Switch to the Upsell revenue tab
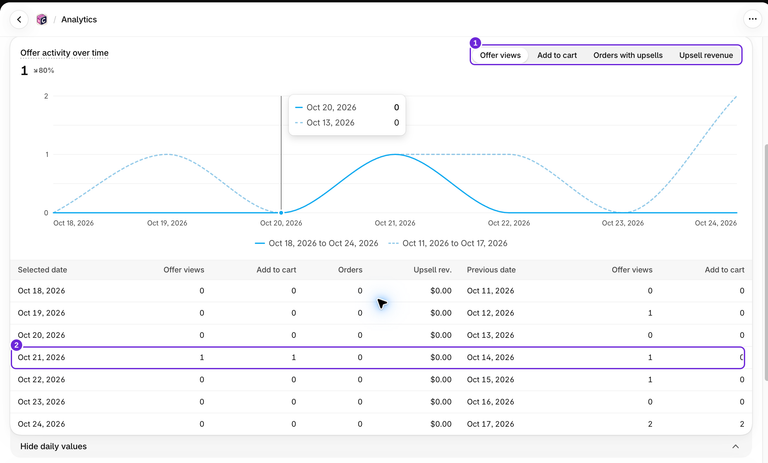The width and height of the screenshot is (768, 463). 706,55
